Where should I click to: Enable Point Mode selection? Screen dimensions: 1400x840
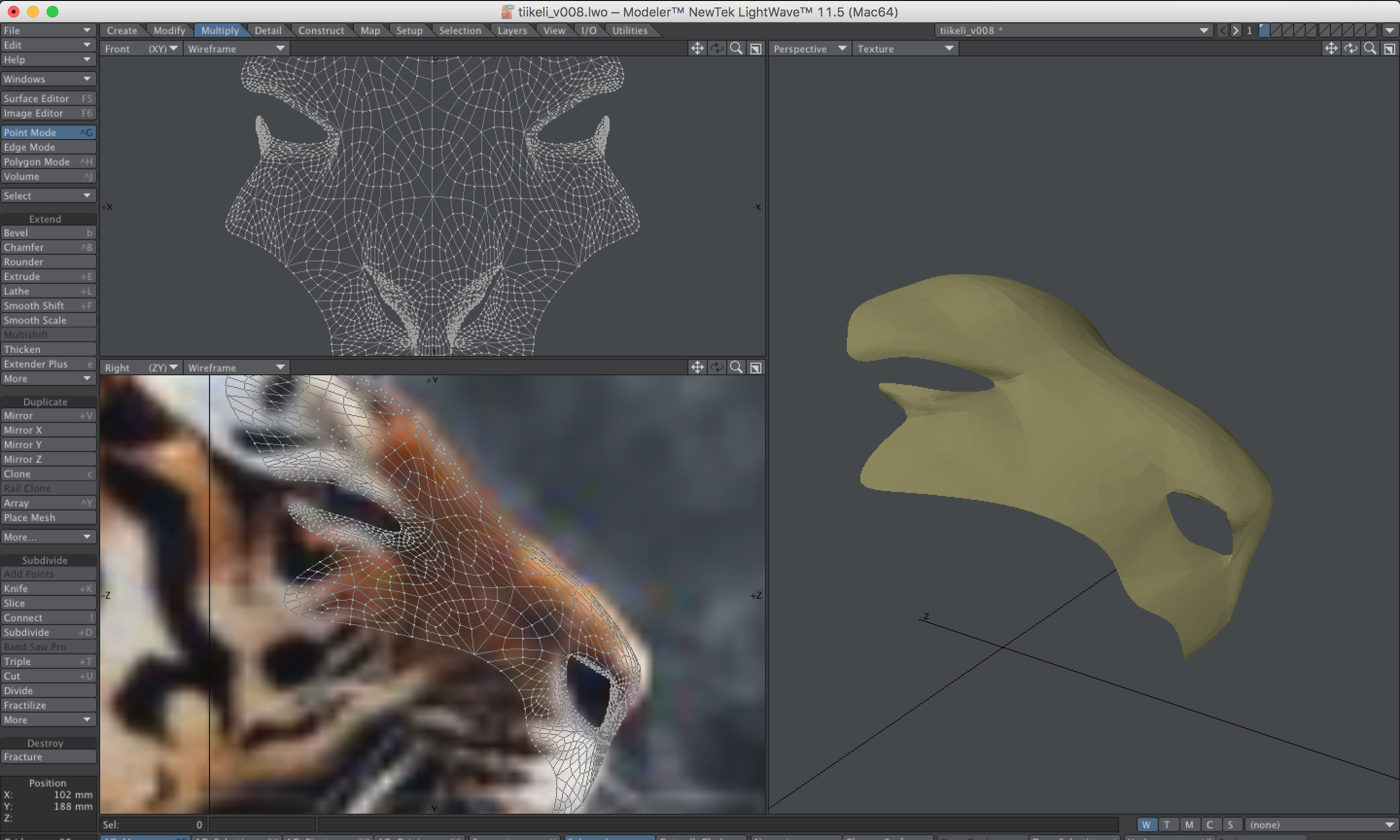pyautogui.click(x=48, y=132)
